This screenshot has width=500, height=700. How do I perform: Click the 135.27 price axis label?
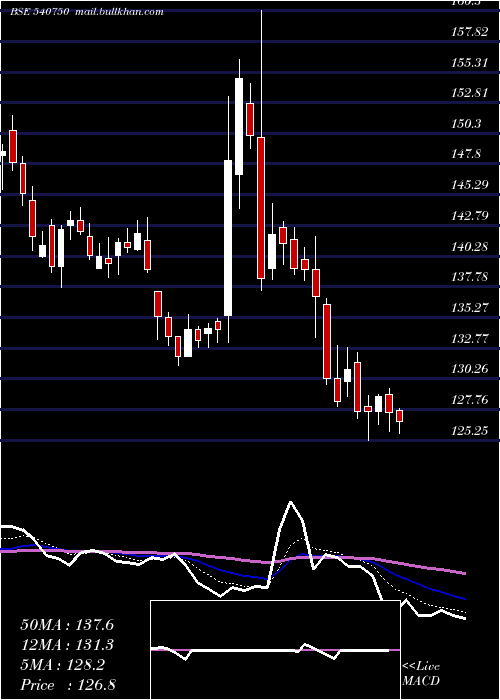[469, 308]
